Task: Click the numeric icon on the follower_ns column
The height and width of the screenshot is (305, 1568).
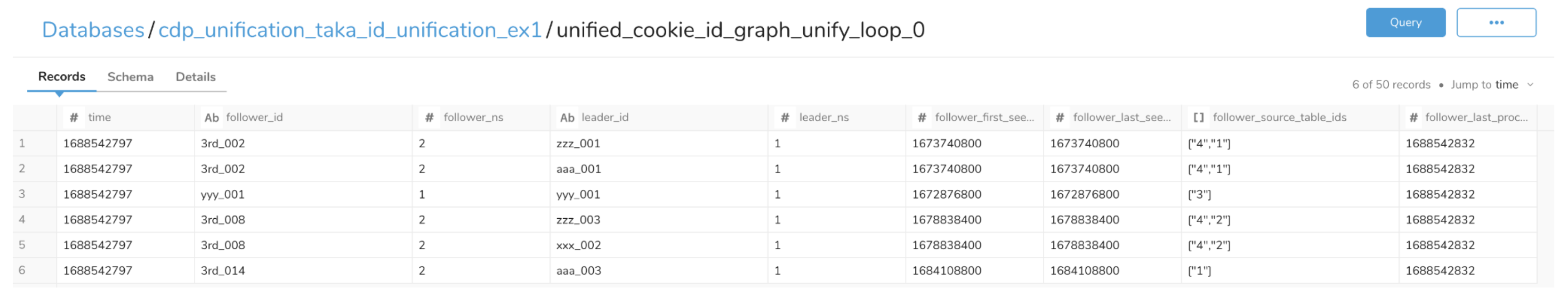Action: click(430, 117)
